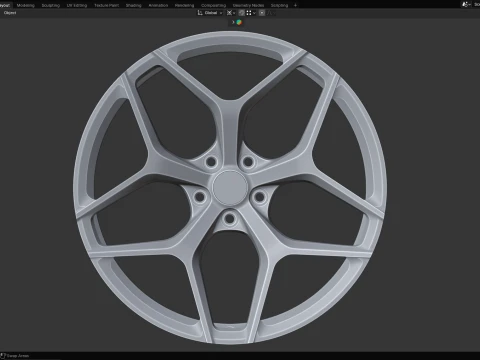Open the Sculpting workspace tab after Modeling
480x360 pixels.
pyautogui.click(x=51, y=5)
